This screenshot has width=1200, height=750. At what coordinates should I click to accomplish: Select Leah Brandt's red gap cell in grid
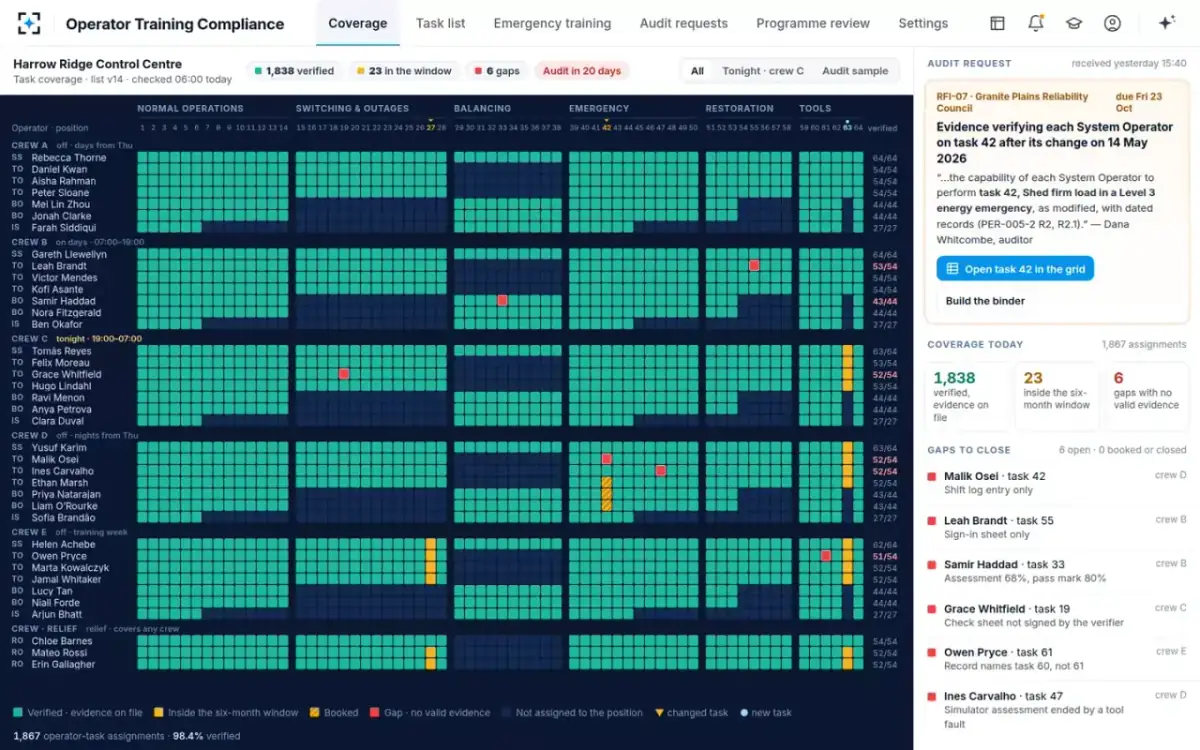click(754, 266)
